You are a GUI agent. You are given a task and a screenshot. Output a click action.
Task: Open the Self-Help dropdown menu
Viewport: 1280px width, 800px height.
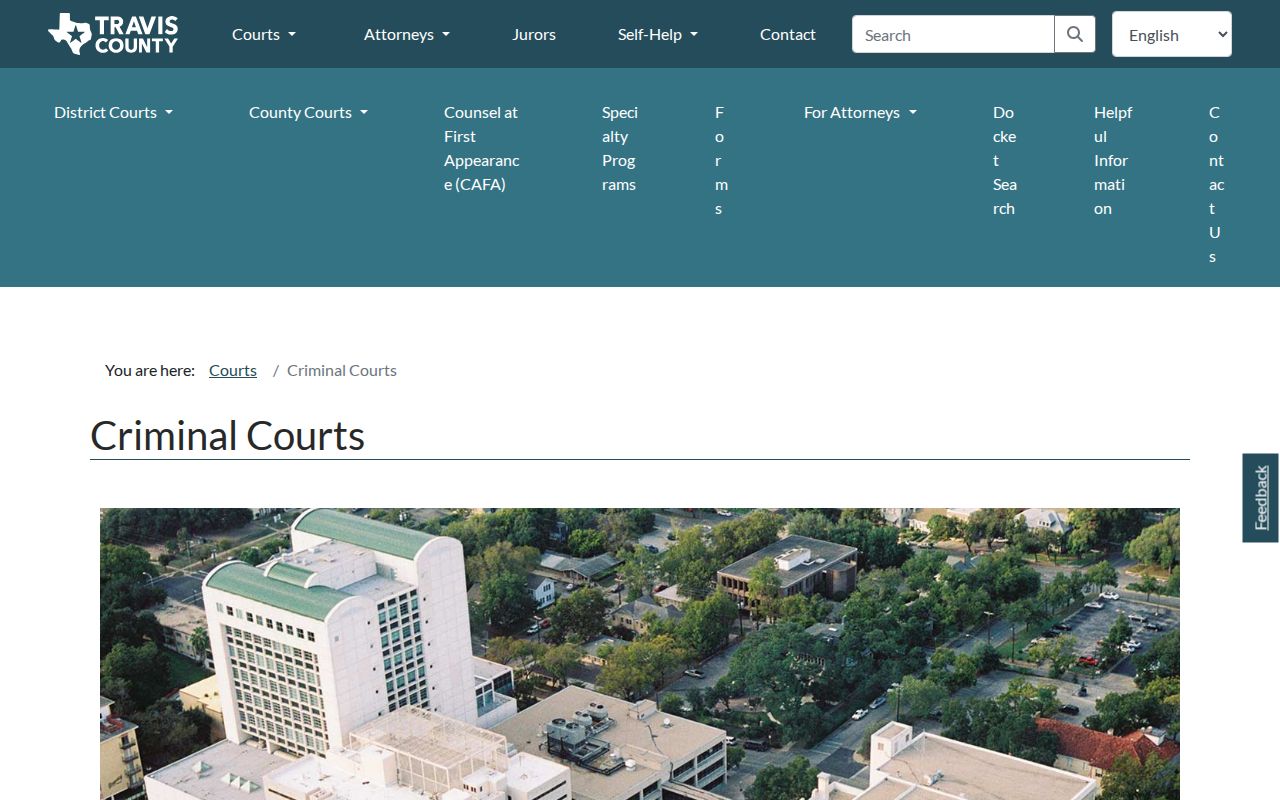[x=658, y=34]
